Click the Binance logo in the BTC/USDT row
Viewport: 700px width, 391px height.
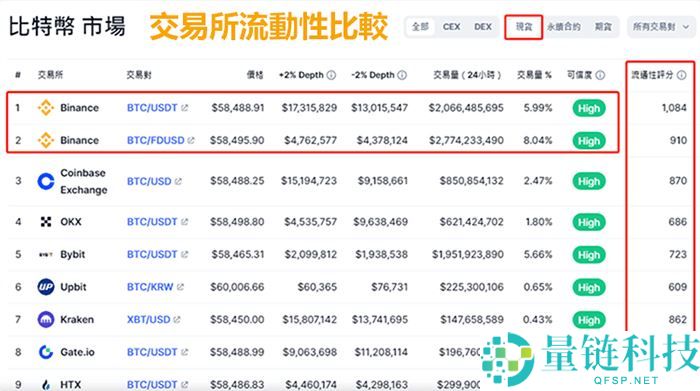(x=46, y=108)
